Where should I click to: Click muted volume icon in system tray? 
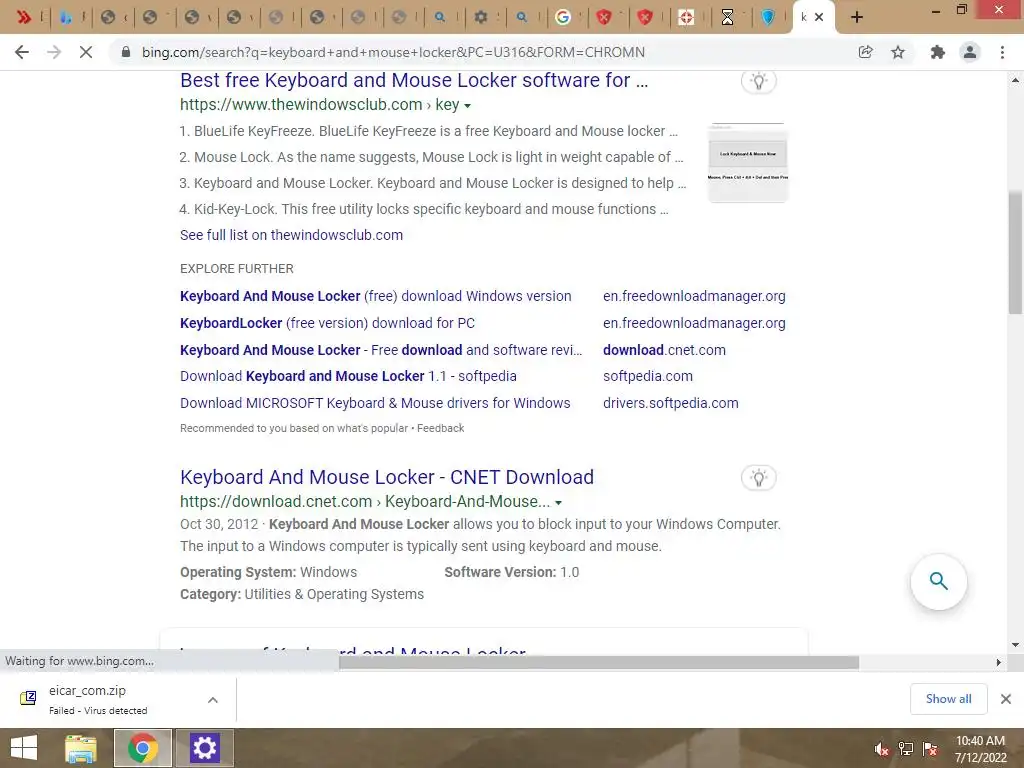click(881, 749)
